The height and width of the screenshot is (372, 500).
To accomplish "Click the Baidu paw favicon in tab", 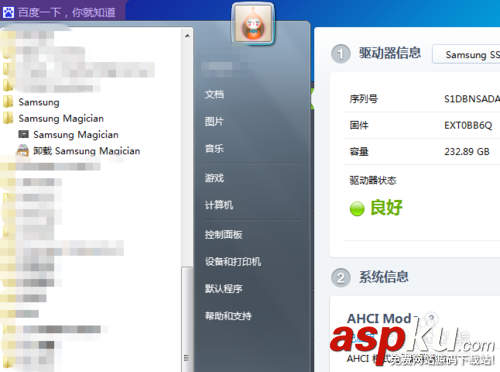I will (8, 13).
